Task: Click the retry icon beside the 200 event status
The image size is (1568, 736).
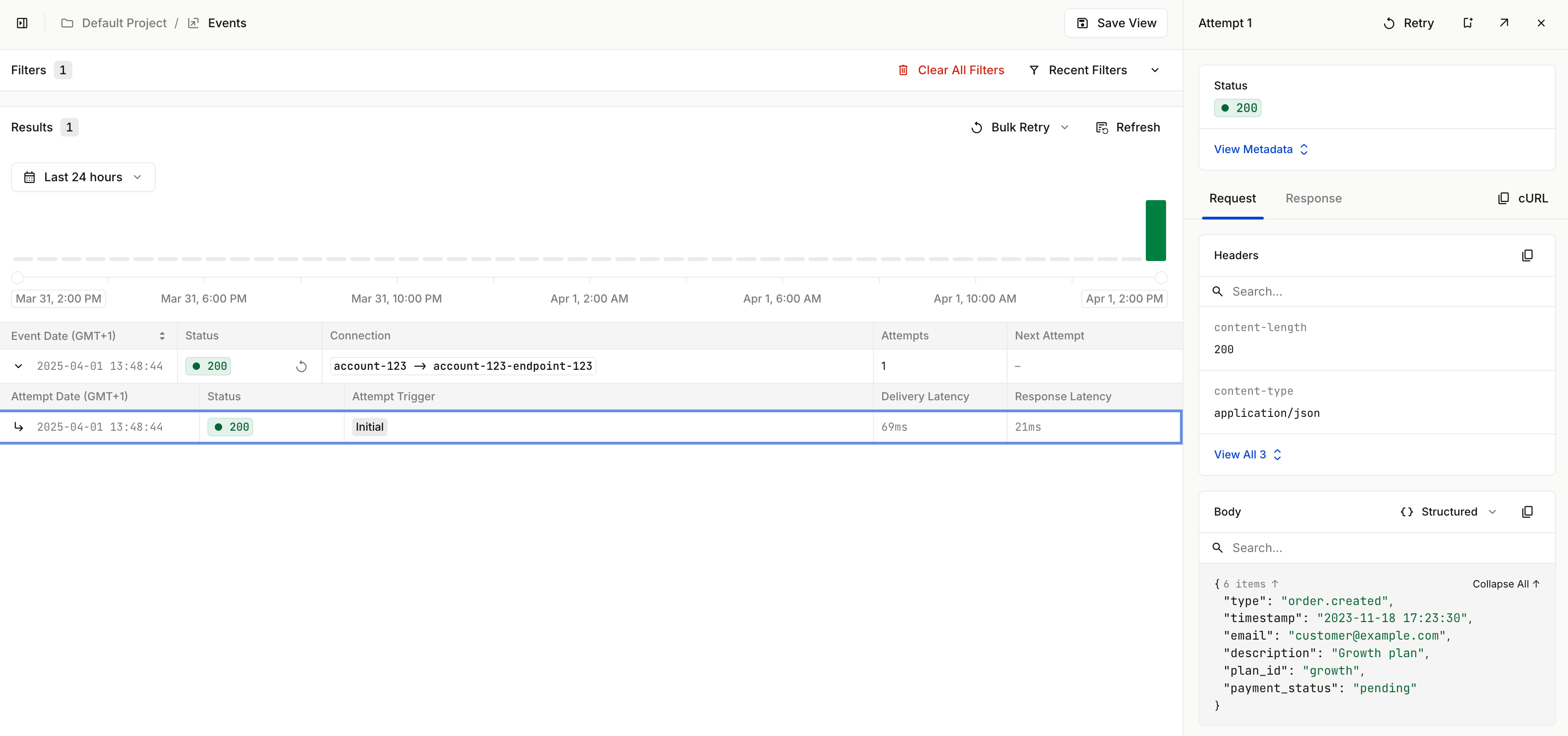Action: 302,366
